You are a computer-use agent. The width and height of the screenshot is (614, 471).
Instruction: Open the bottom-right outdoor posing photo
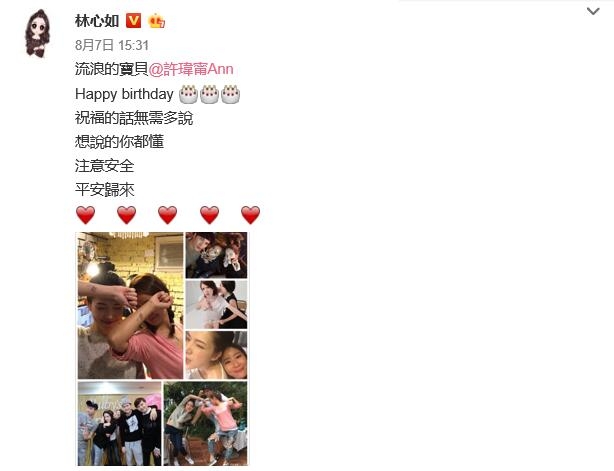point(206,423)
